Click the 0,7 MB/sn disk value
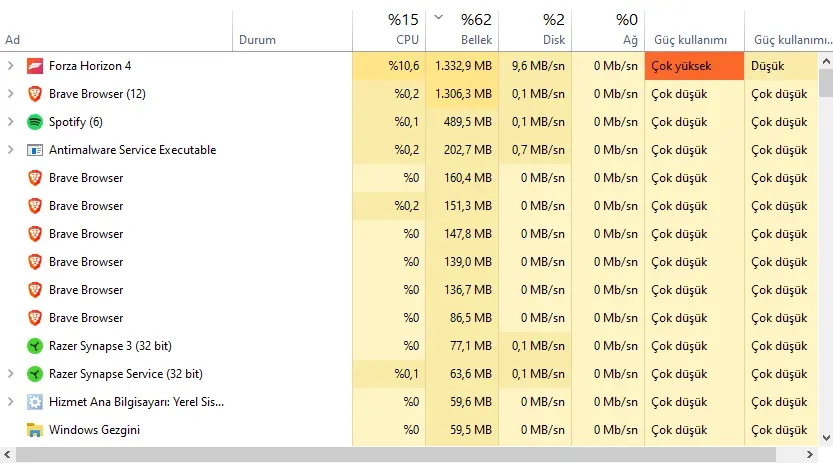 538,150
